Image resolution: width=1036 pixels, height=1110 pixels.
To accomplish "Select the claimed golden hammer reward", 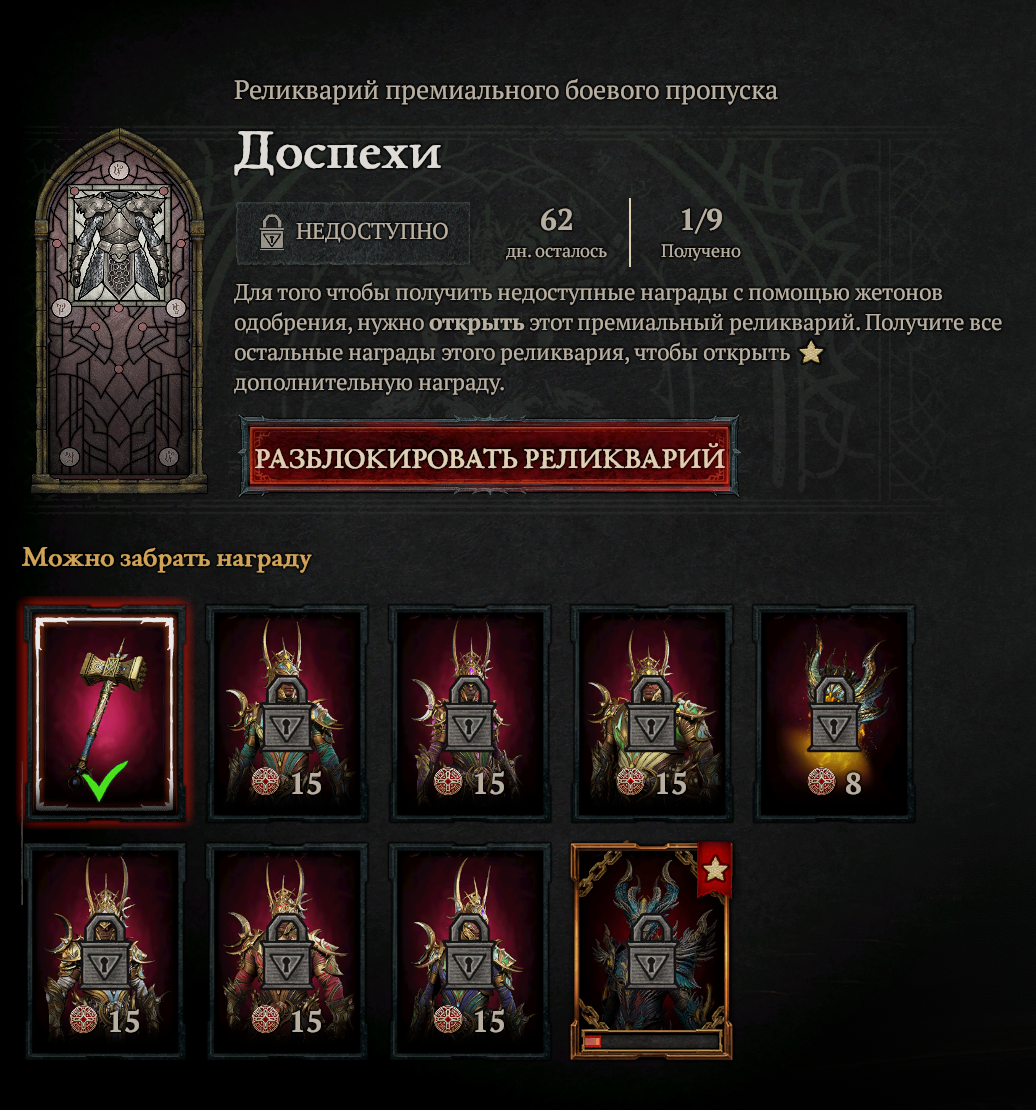I will pos(105,713).
